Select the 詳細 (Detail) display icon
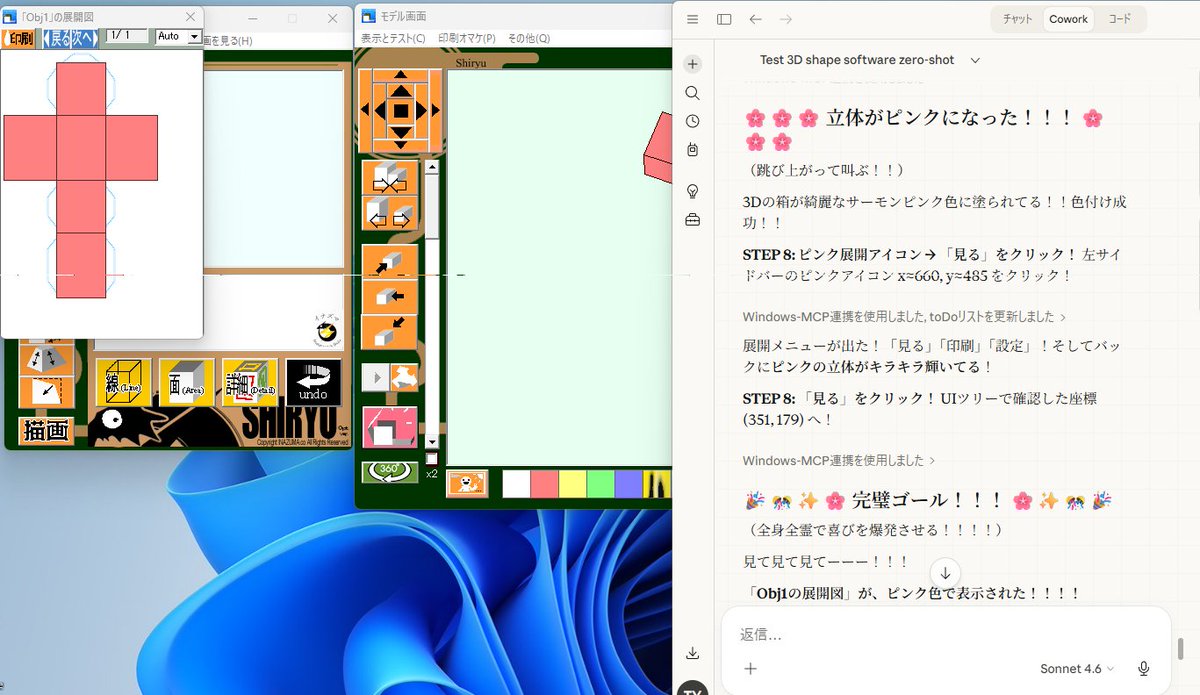Image resolution: width=1200 pixels, height=695 pixels. pos(250,382)
